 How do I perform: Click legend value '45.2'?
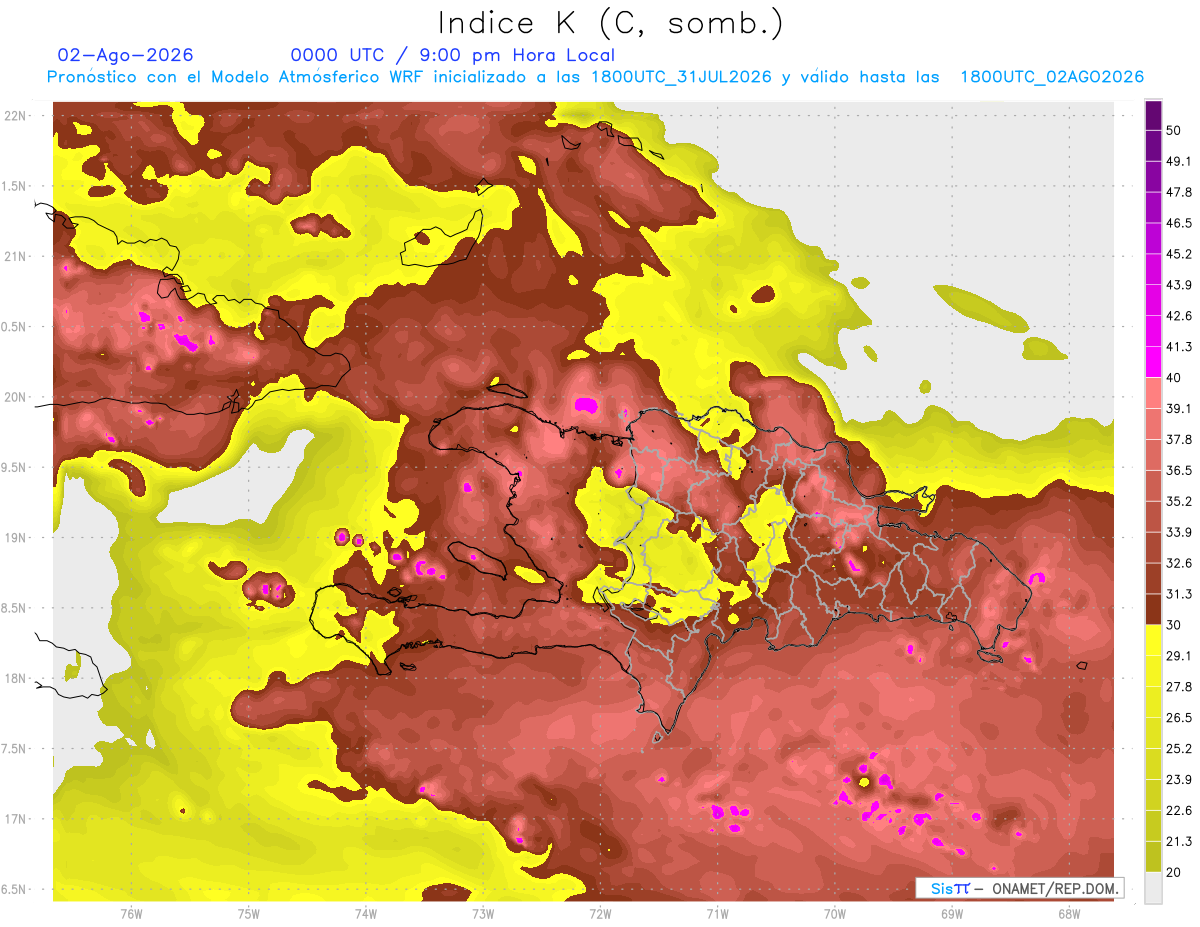coord(1180,254)
